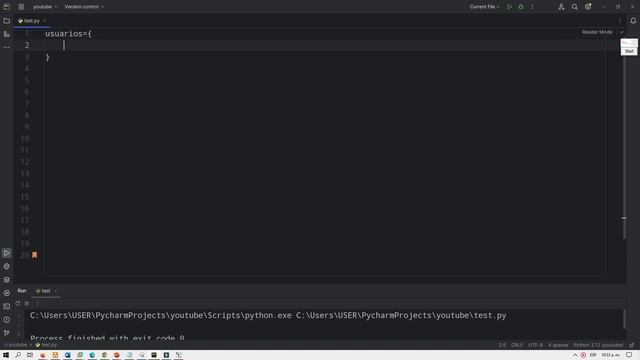Change file encoding UTF-8 in status bar
This screenshot has width=640, height=360.
point(536,345)
